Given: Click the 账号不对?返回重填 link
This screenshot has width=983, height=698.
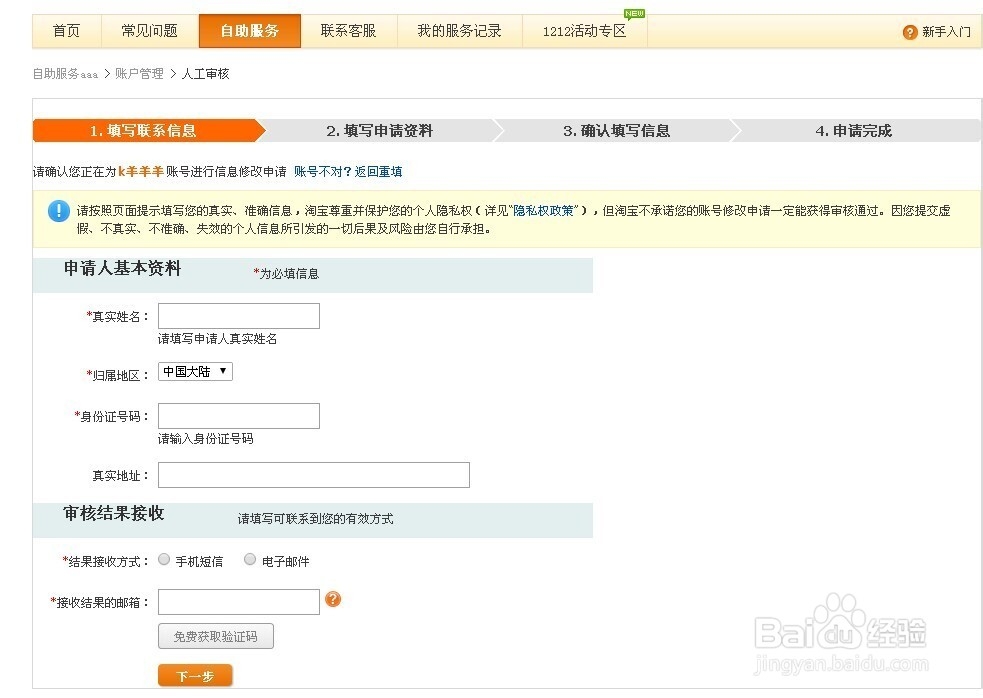Looking at the screenshot, I should [348, 172].
